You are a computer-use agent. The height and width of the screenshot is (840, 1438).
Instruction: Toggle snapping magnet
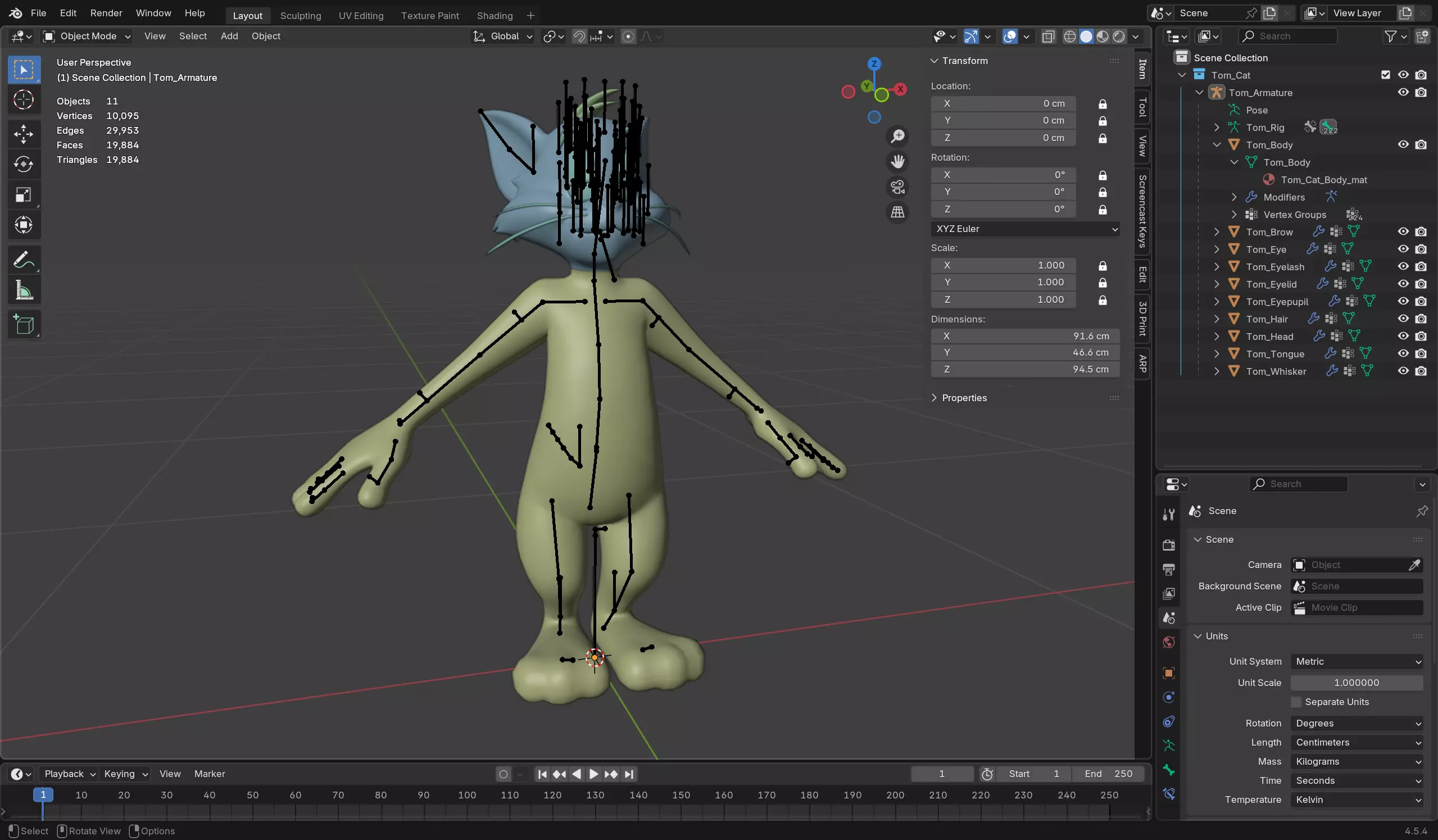(x=579, y=37)
